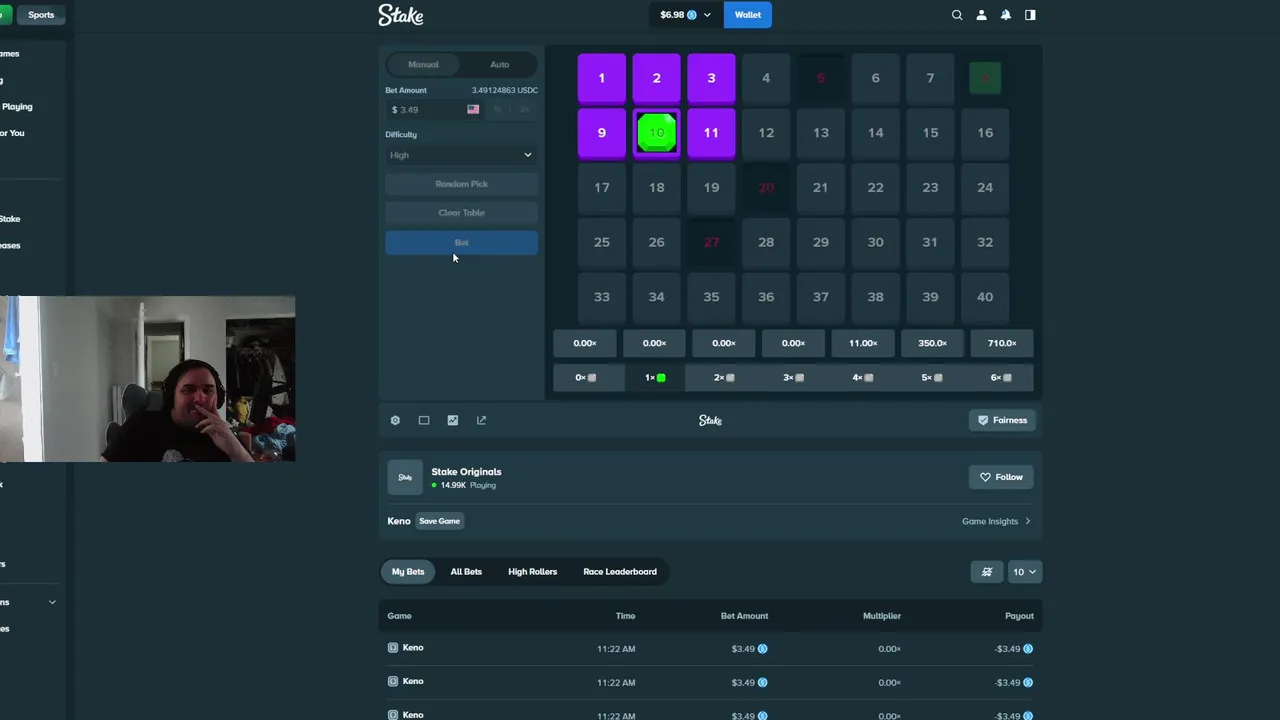Viewport: 1280px width, 720px height.
Task: Open the All Bets tab
Action: point(466,572)
